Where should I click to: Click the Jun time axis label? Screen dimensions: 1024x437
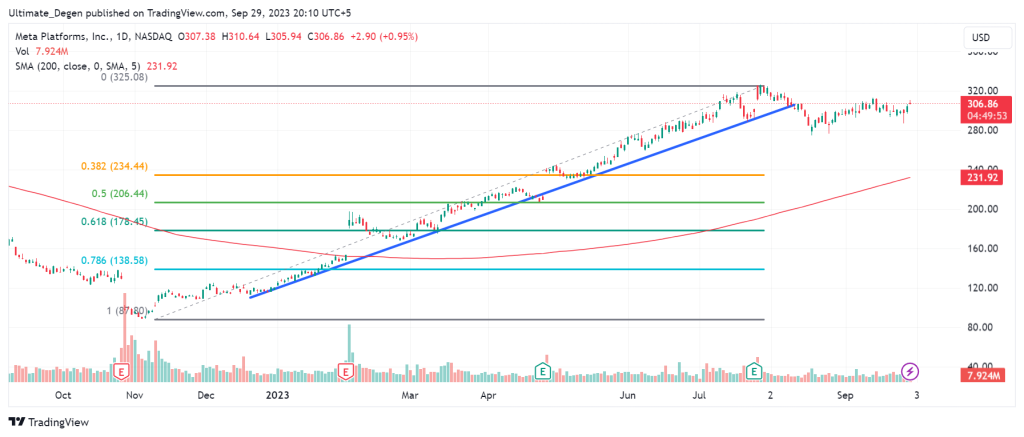pyautogui.click(x=628, y=395)
